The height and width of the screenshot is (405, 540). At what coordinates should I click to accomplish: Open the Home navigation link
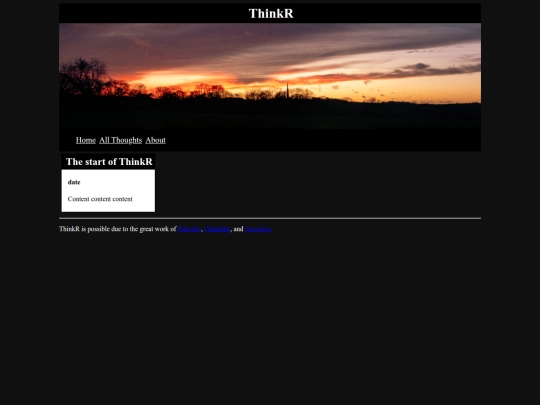[x=86, y=140]
